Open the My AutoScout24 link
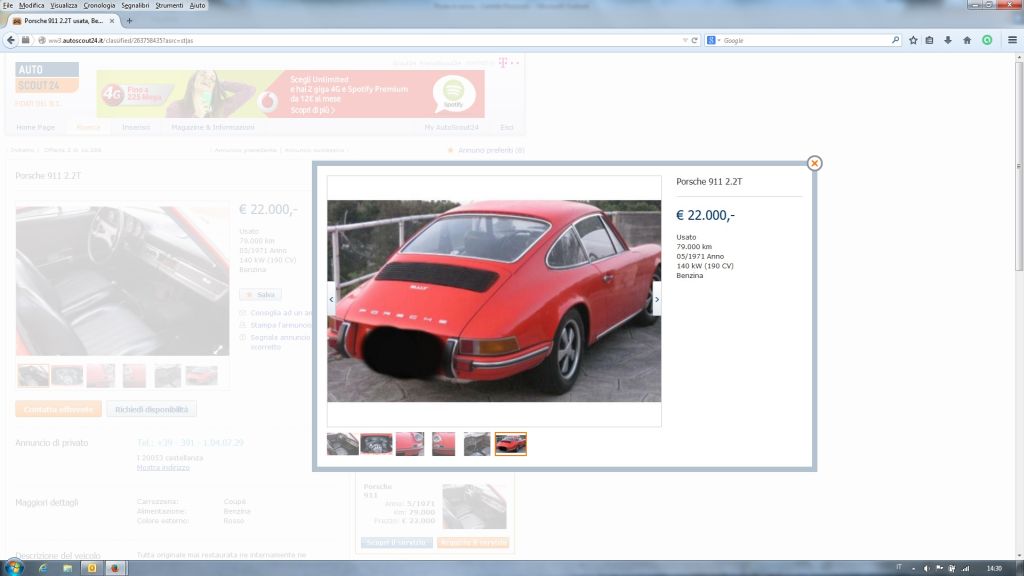 click(x=451, y=127)
